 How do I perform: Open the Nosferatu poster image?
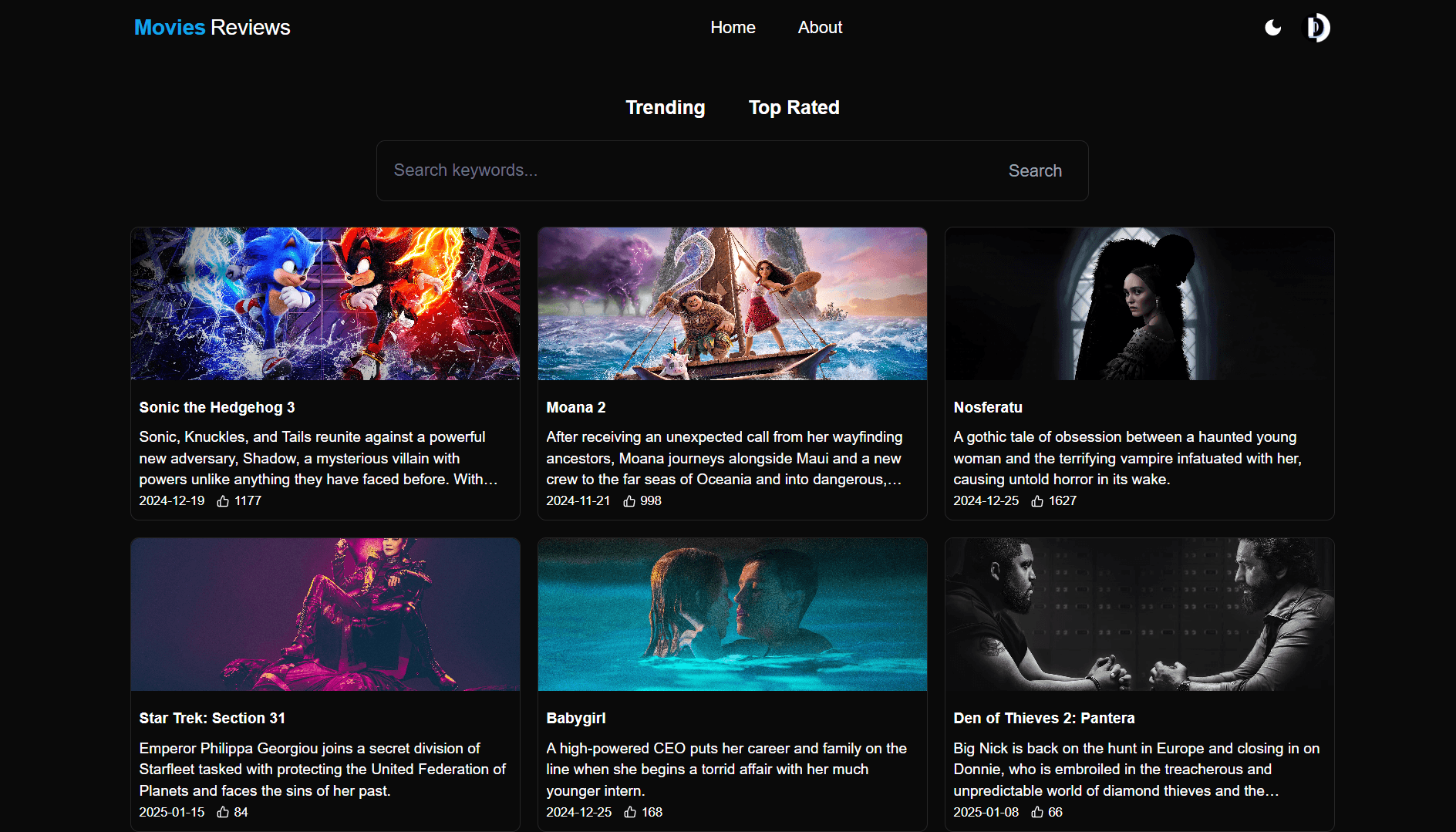pyautogui.click(x=1140, y=304)
